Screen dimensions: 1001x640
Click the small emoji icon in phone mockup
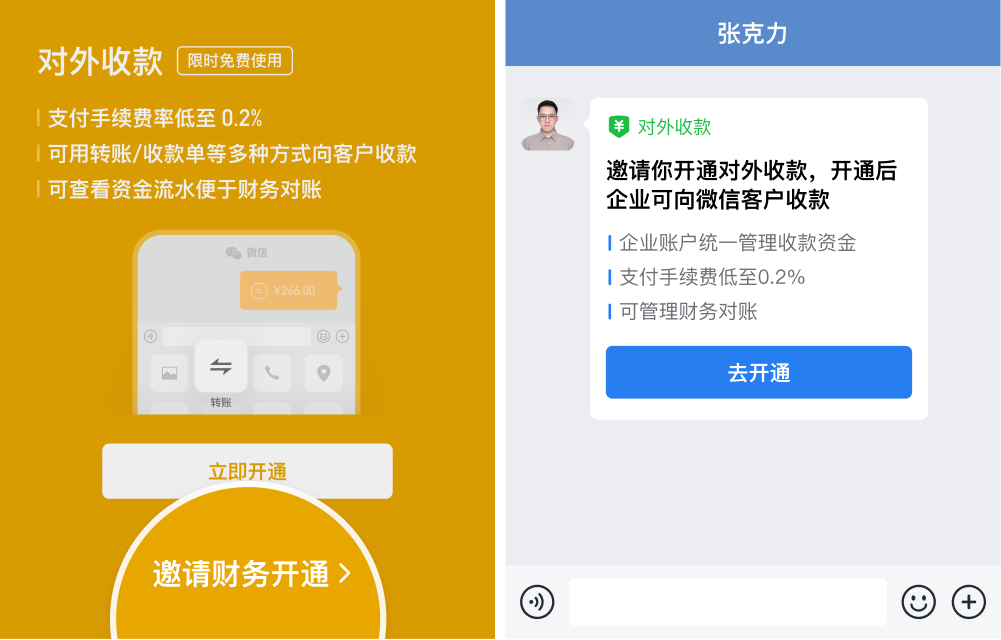(x=323, y=336)
